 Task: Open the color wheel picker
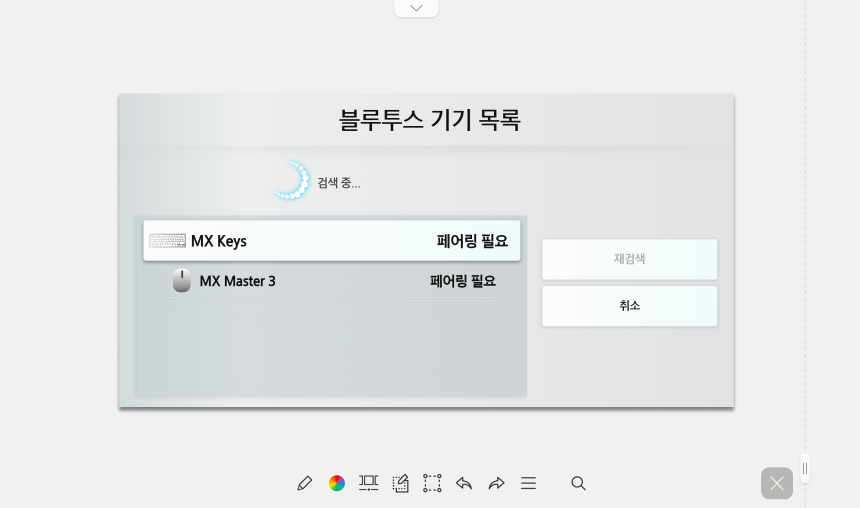click(x=337, y=483)
